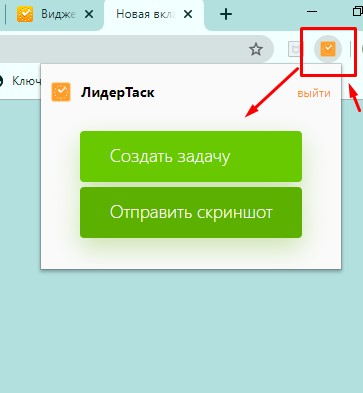Screen dimensions: 363x393
Task: Open a new tab with the plus button
Action: coord(226,14)
